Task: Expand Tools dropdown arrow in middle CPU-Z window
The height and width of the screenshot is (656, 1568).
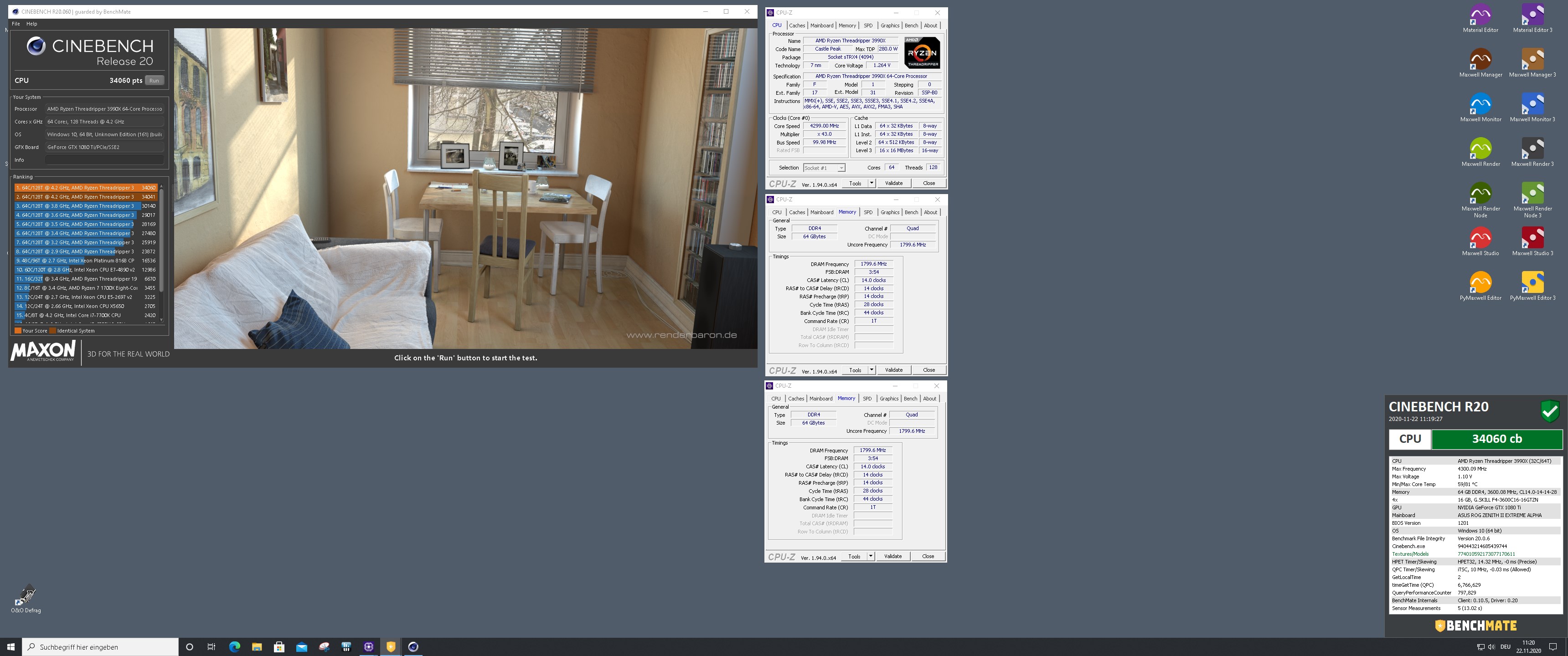Action: [x=871, y=370]
